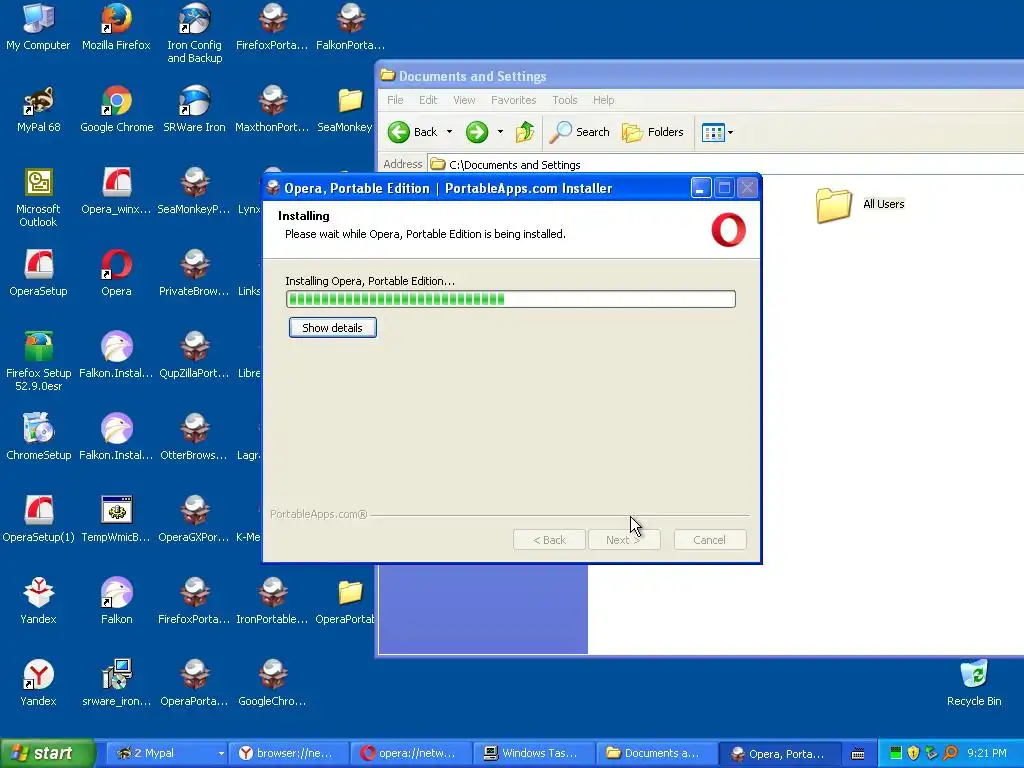Open the Help menu in Explorer
The image size is (1024, 768).
[603, 100]
